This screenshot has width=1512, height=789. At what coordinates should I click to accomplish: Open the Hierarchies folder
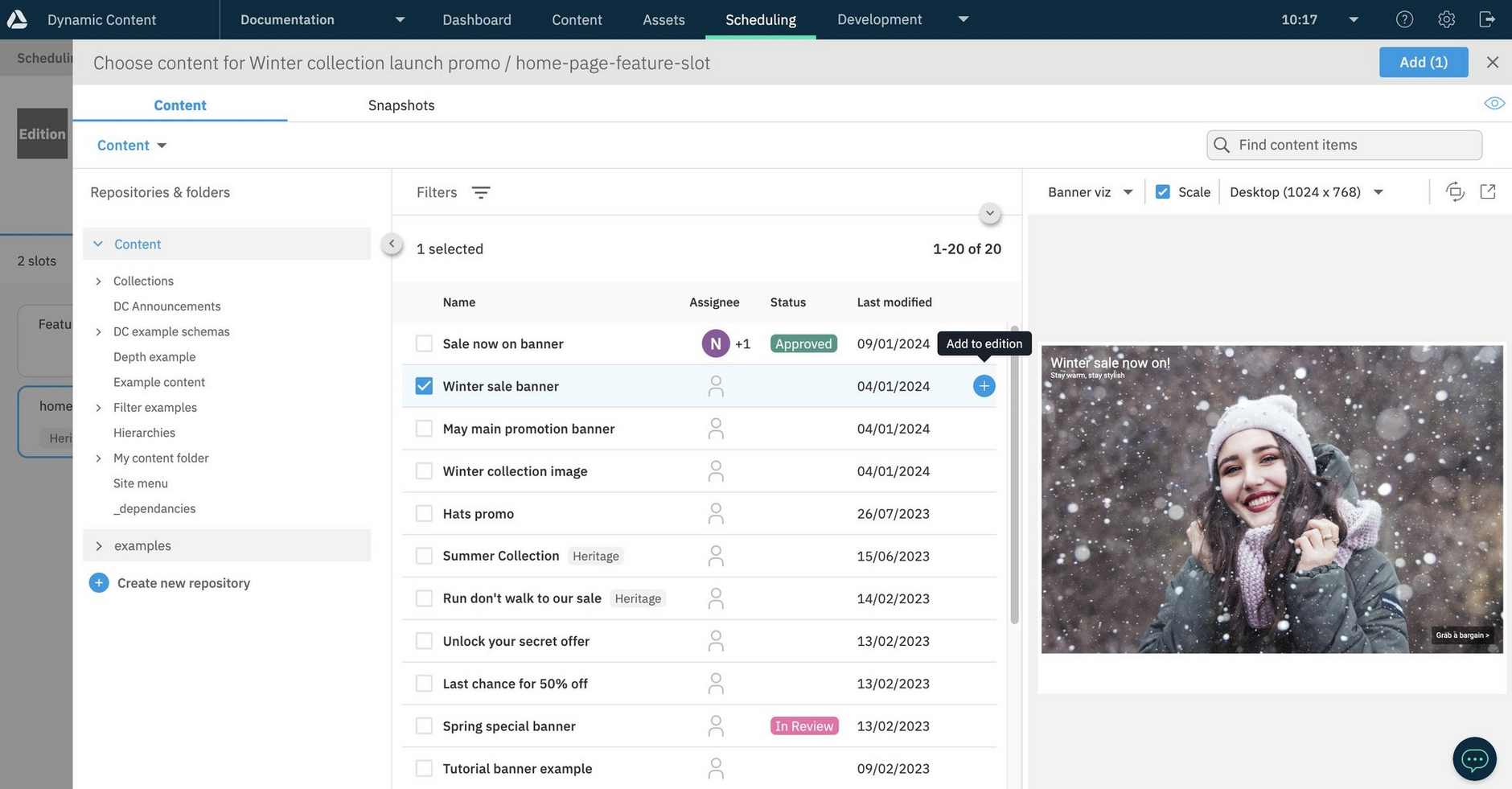pyautogui.click(x=144, y=433)
